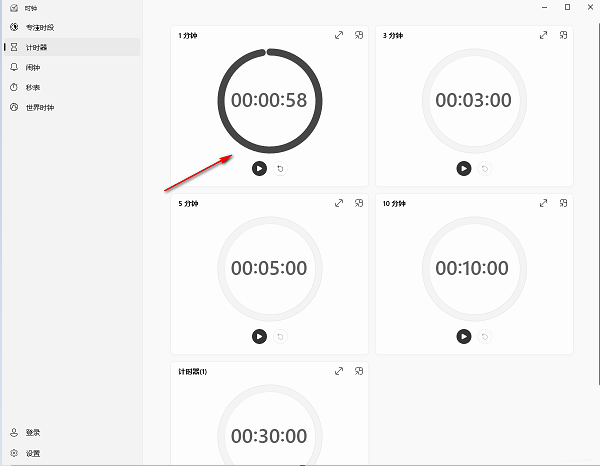Screen dimensions: 600x466
Task: Expand the 3 分钟 timer to full view
Action: (543, 35)
